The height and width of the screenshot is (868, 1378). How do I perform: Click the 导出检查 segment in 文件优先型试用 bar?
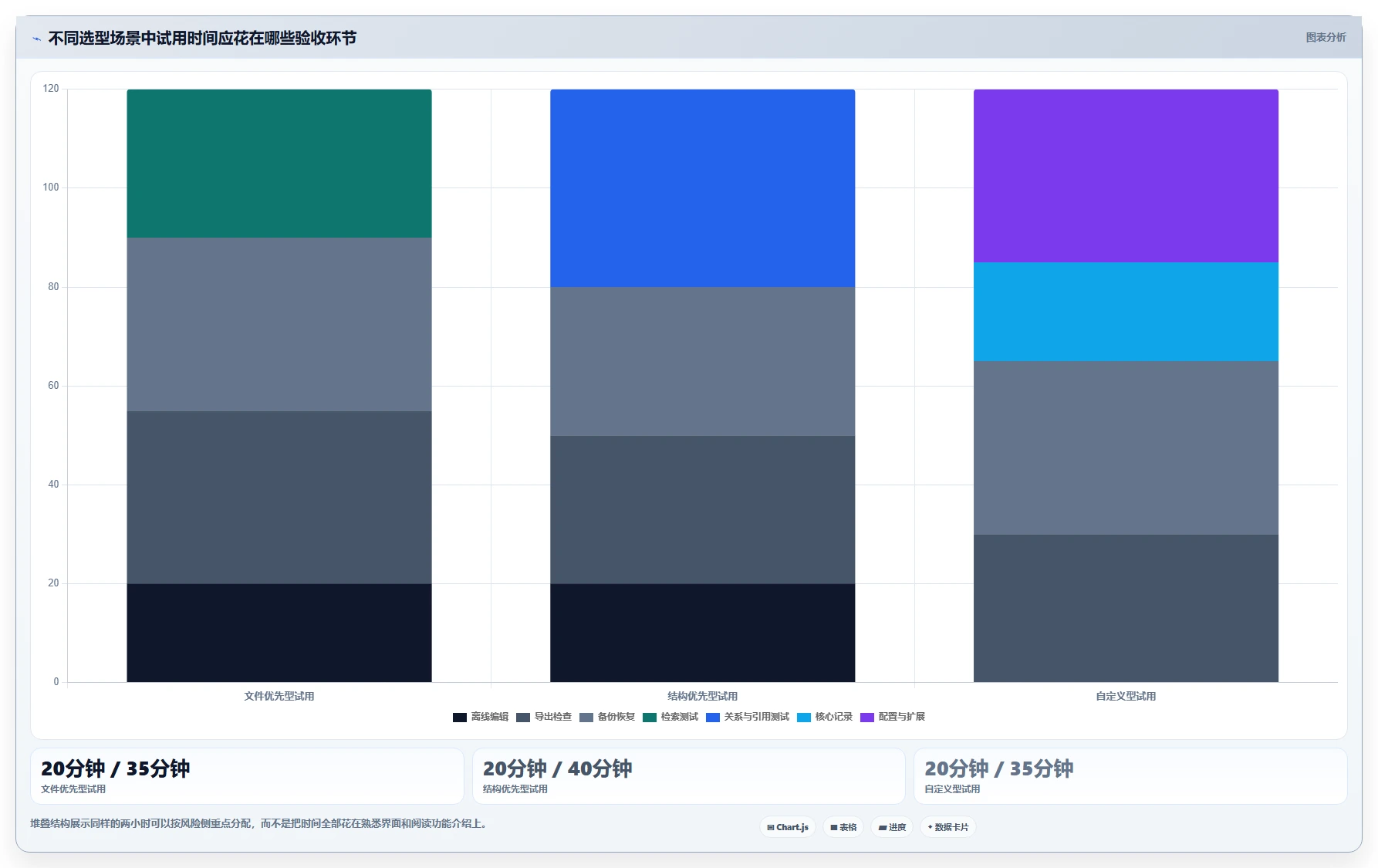click(x=279, y=497)
